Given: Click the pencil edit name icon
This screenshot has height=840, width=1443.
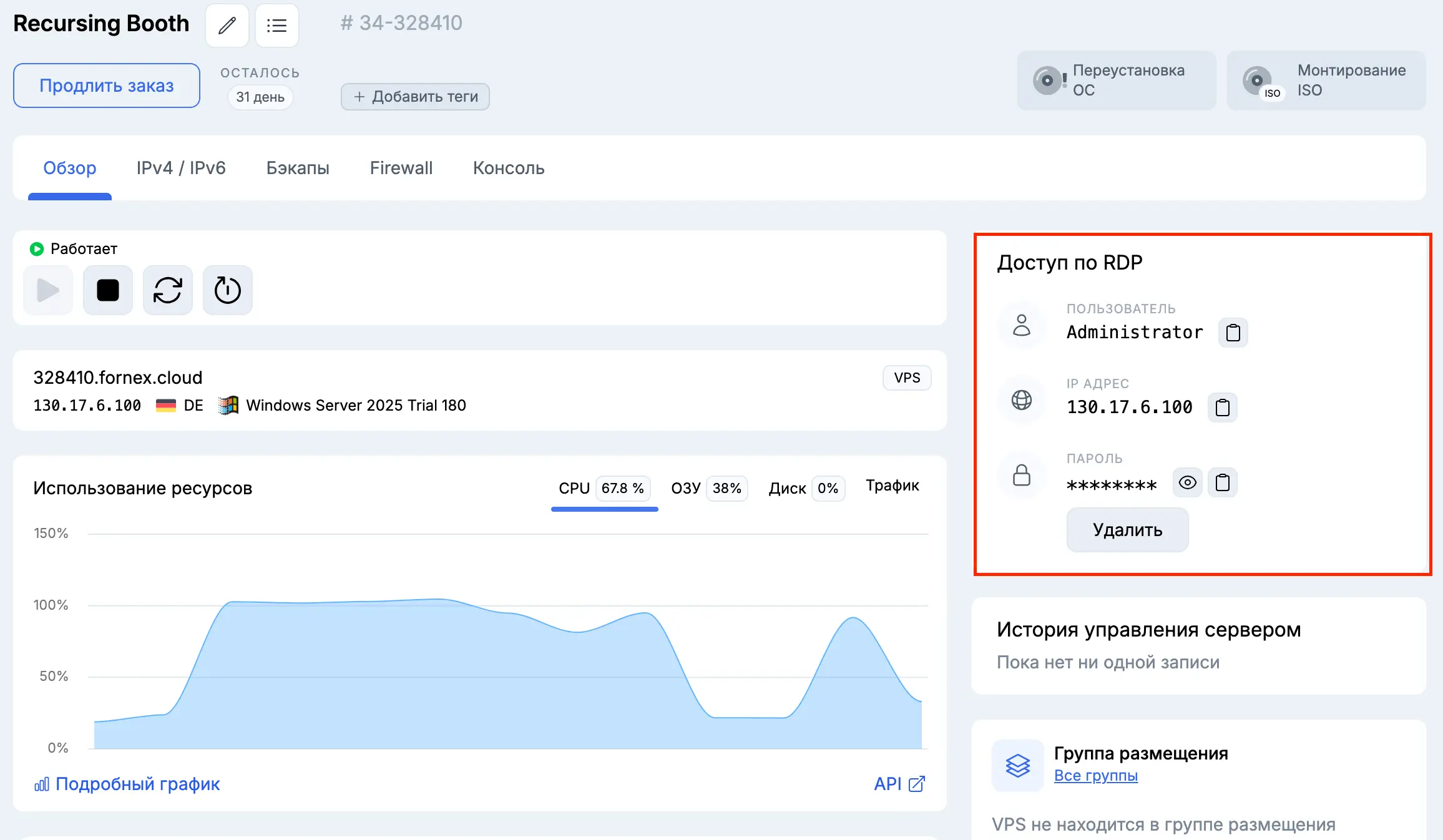Looking at the screenshot, I should click(x=227, y=26).
